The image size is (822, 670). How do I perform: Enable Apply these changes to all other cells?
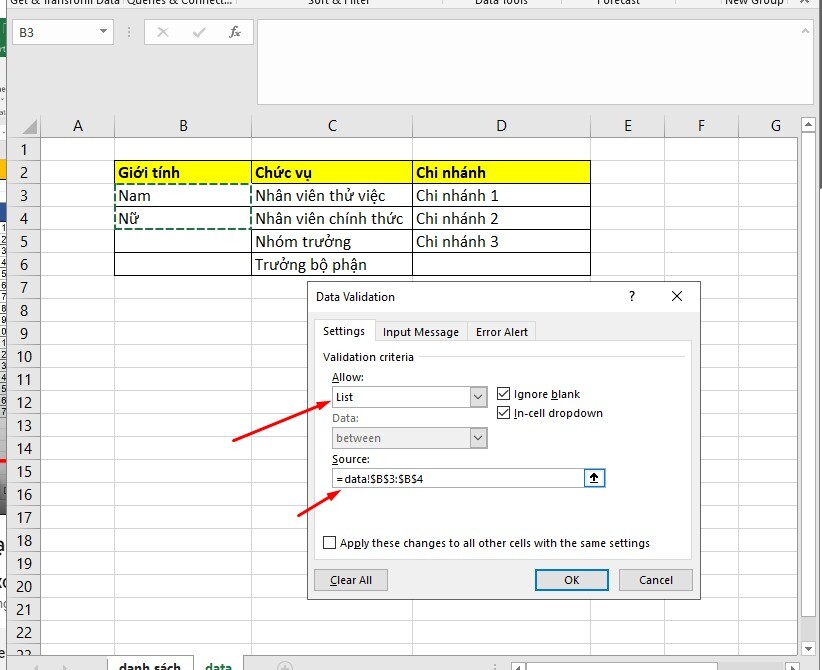pyautogui.click(x=330, y=543)
